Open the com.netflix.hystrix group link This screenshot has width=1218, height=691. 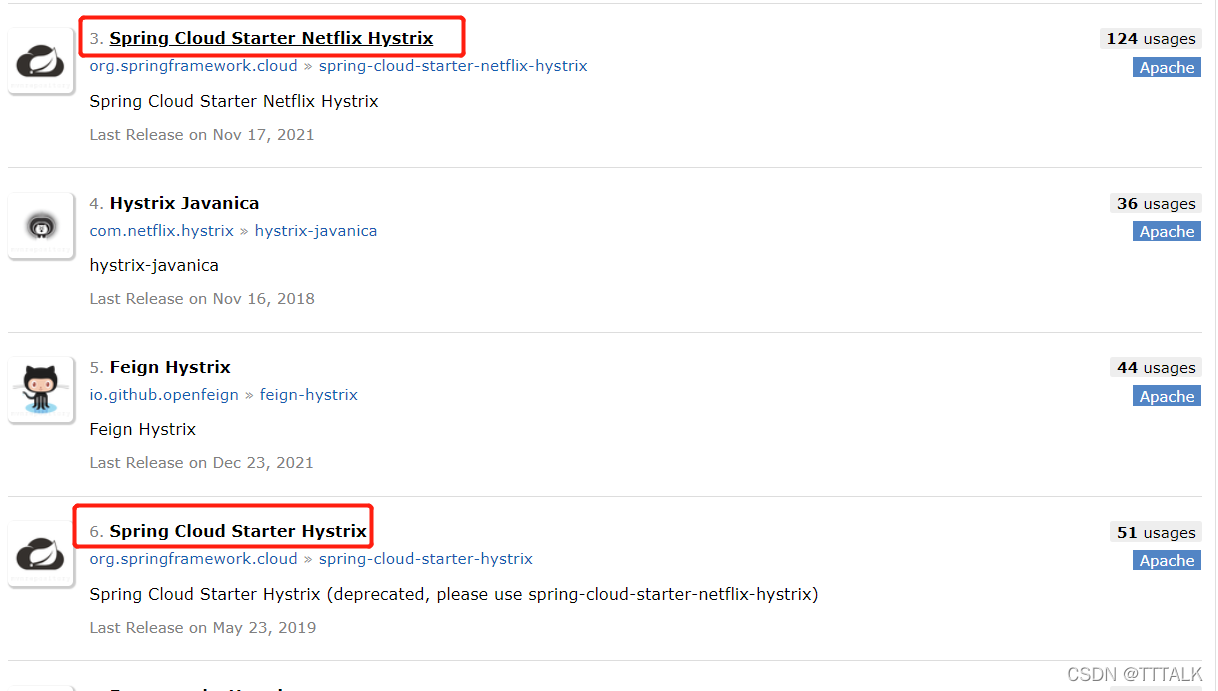pos(162,231)
